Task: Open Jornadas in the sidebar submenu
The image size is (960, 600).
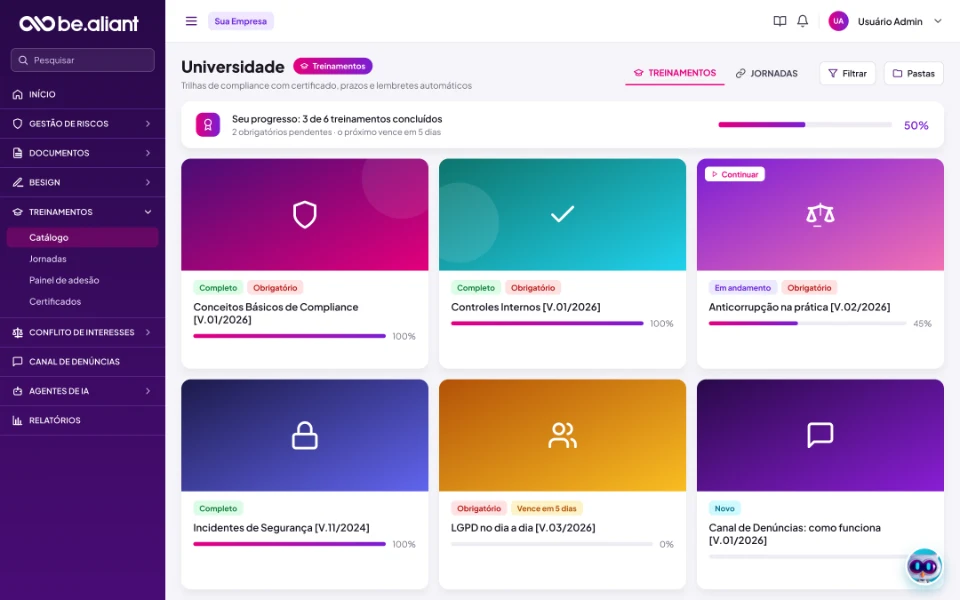Action: pos(48,259)
